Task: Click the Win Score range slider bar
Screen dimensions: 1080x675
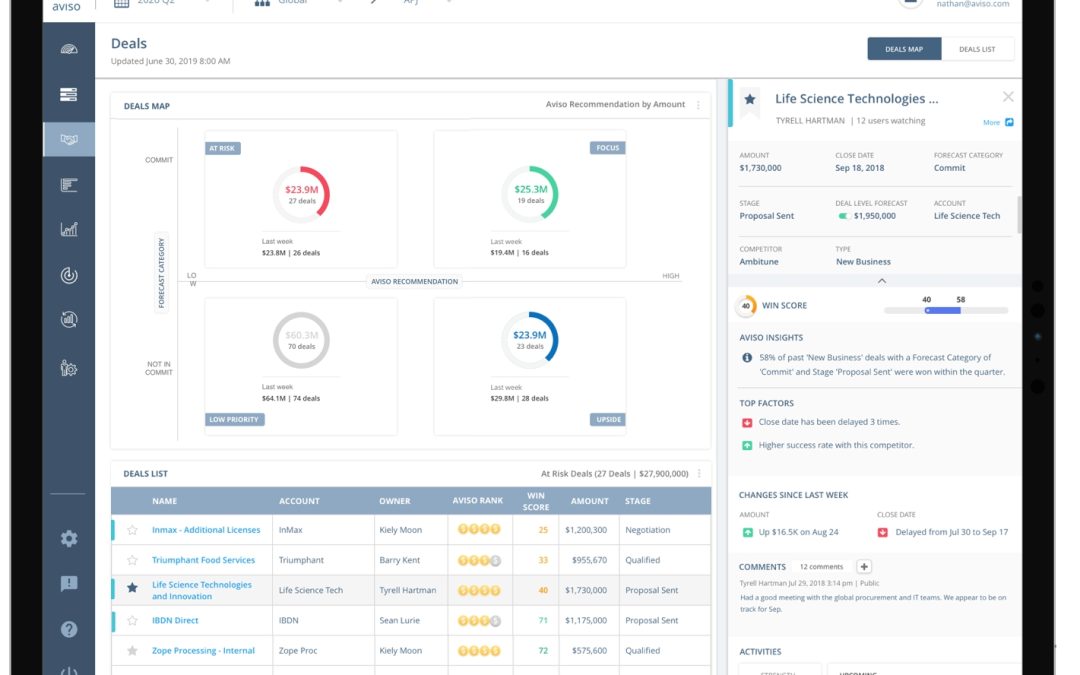Action: point(945,311)
